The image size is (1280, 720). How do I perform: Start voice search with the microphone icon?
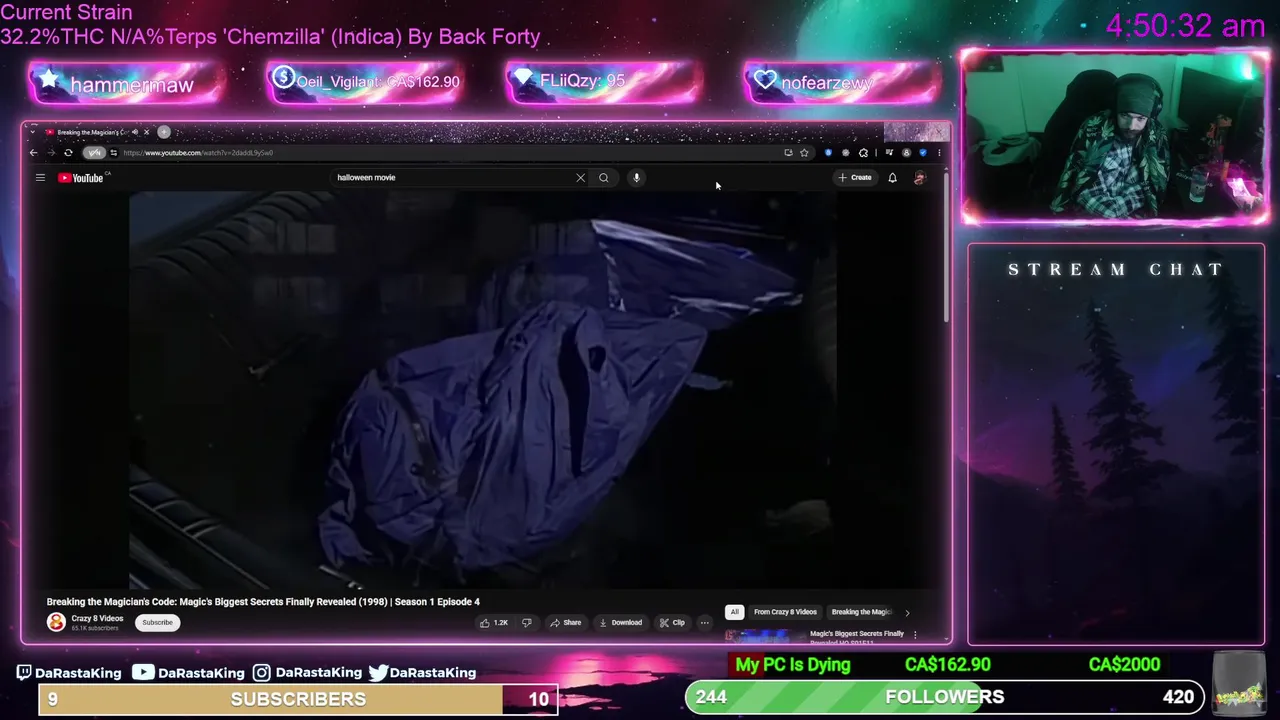pos(636,178)
